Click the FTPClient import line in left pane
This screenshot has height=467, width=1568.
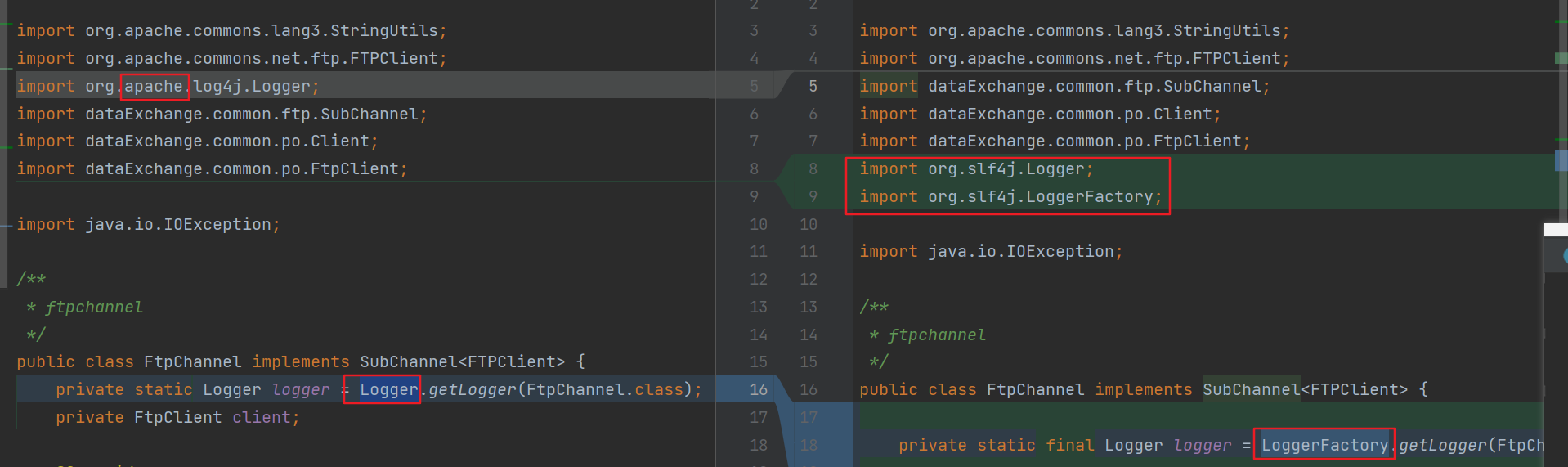pos(231,58)
